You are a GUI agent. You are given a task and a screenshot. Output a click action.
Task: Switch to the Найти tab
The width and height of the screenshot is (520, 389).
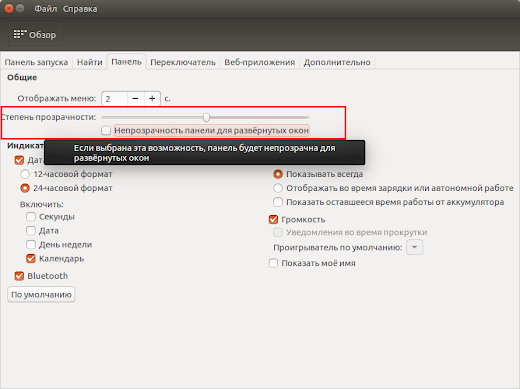[x=90, y=62]
